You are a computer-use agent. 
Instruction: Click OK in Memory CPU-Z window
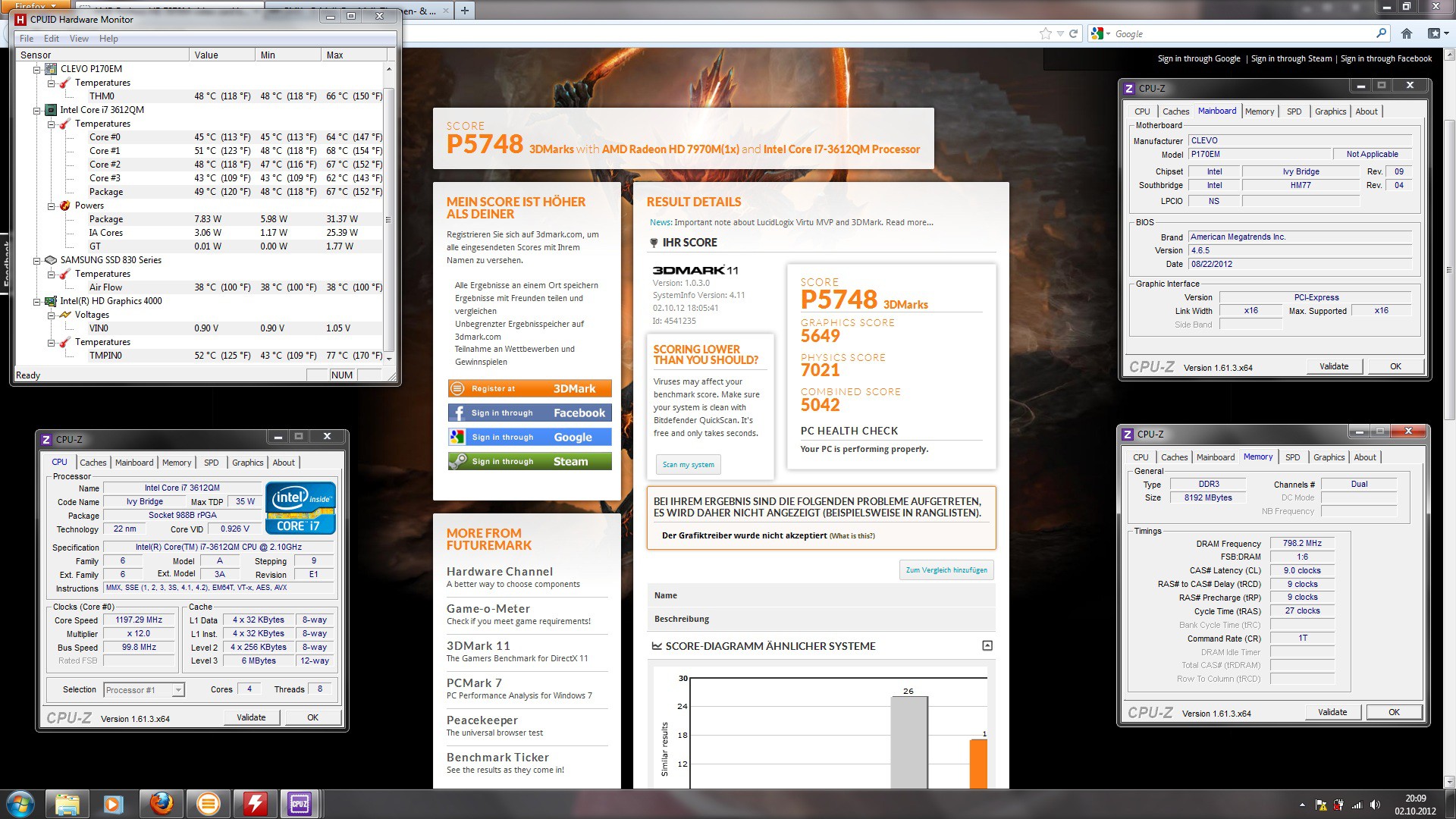(x=1393, y=712)
